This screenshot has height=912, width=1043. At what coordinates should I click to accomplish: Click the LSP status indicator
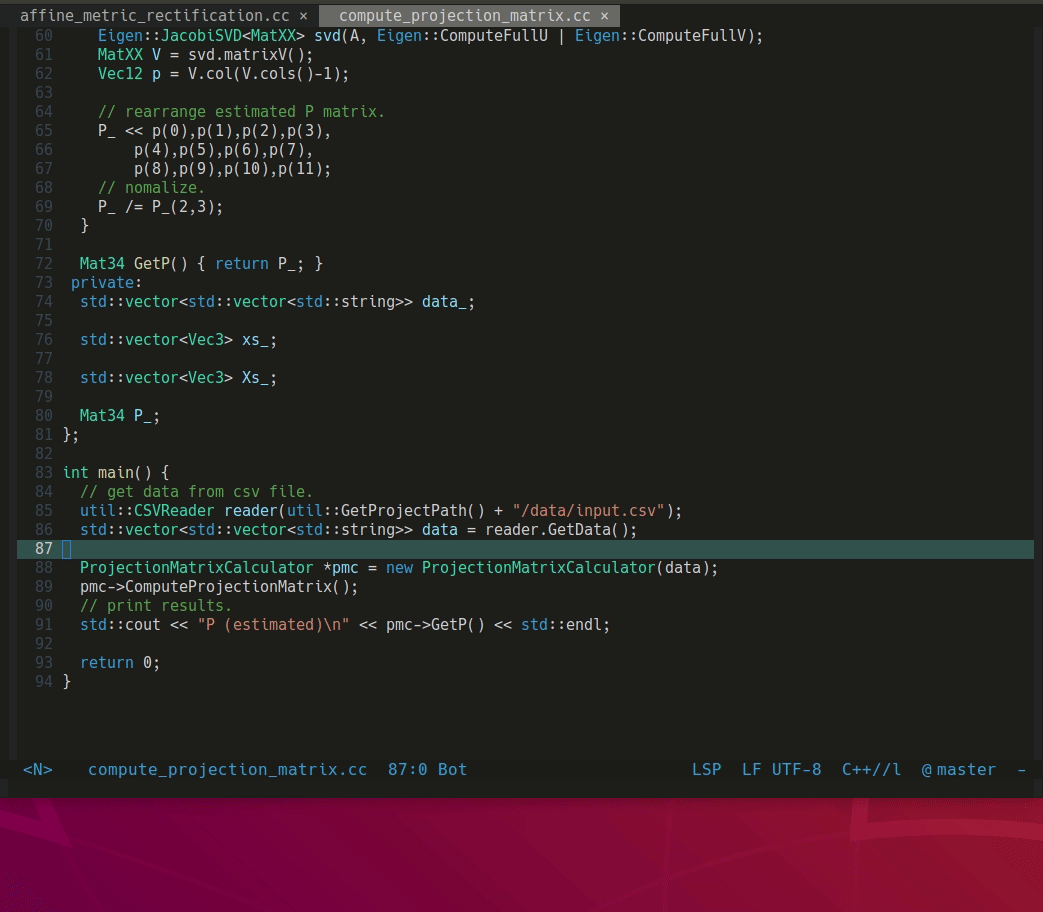pyautogui.click(x=706, y=770)
